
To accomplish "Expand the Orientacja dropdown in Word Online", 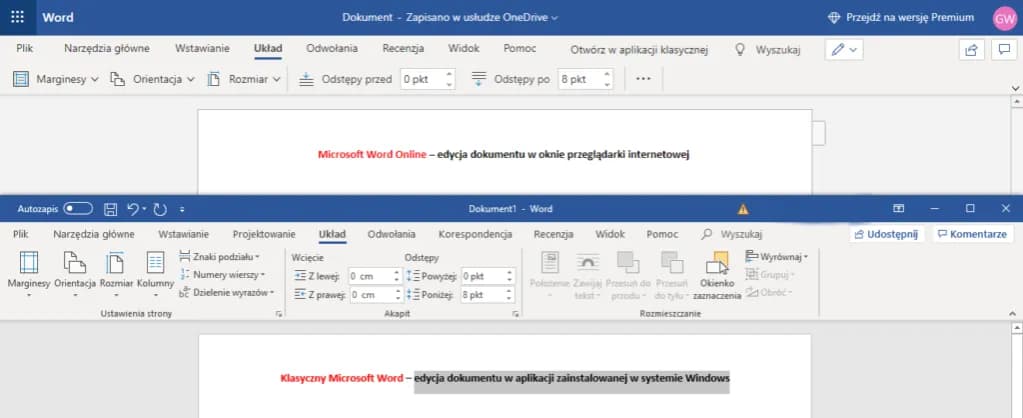I will tap(151, 78).
